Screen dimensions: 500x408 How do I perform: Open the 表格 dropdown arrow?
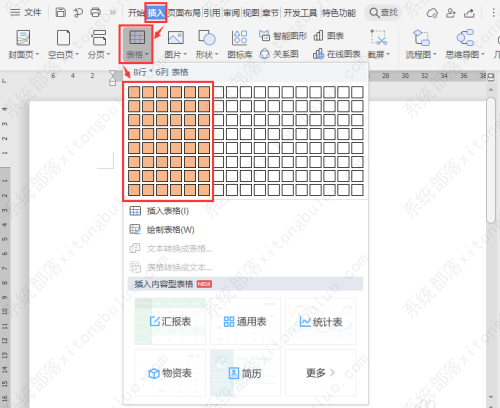coord(147,54)
